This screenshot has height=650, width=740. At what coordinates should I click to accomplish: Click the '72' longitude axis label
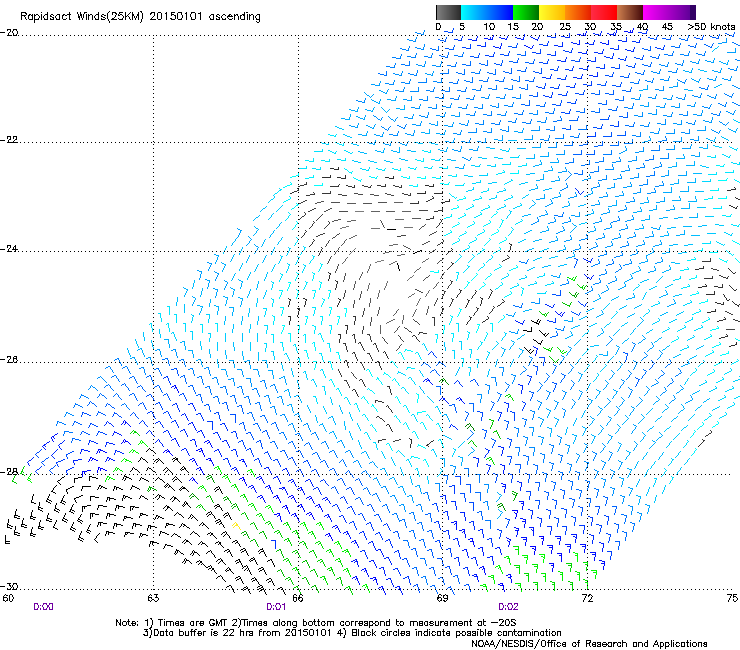coord(587,599)
